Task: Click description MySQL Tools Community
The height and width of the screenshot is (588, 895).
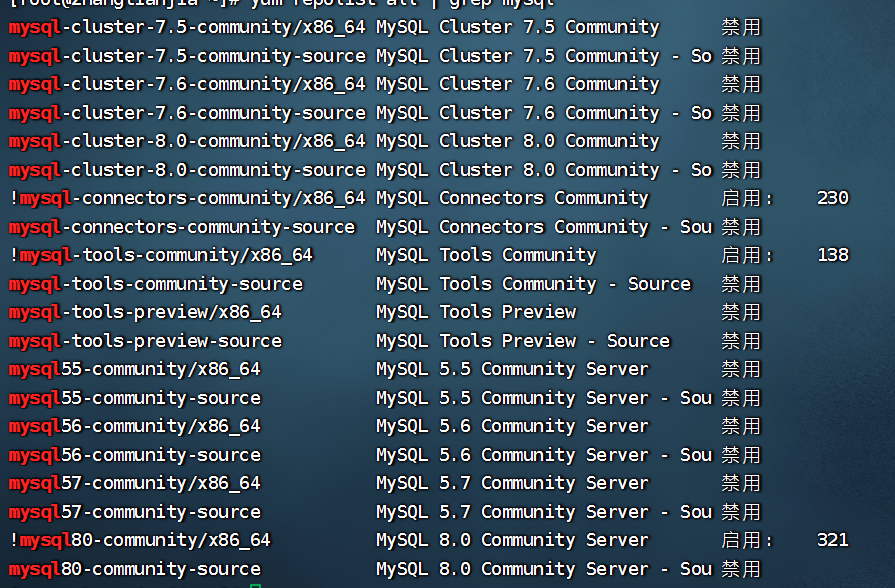Action: [486, 255]
